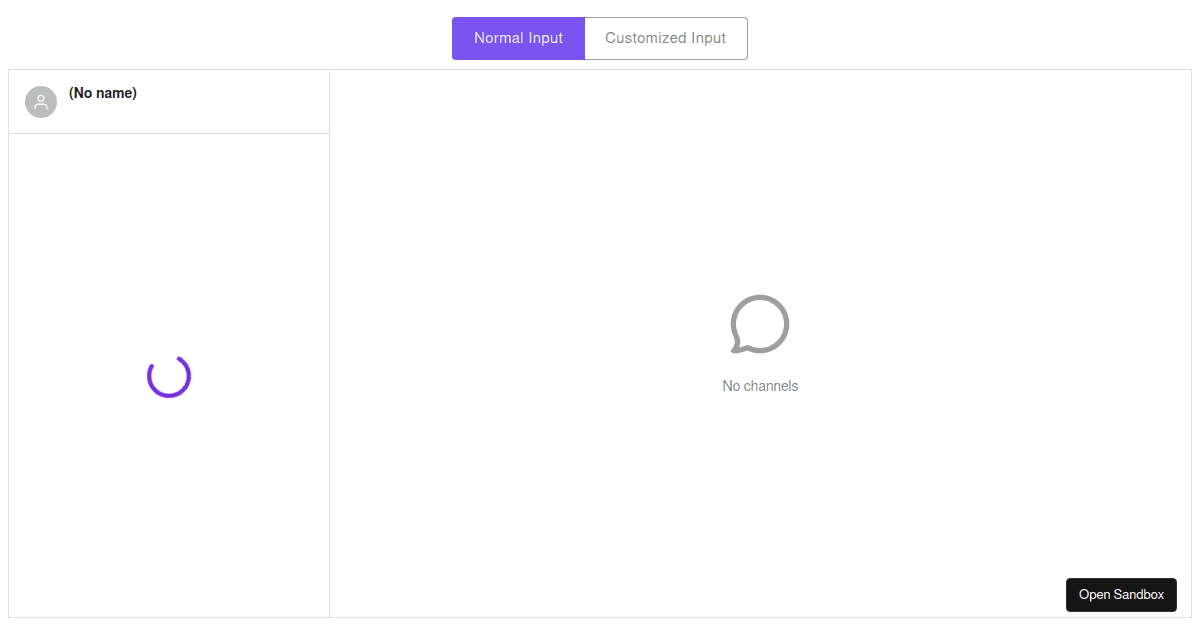Switch to the Customized Input tab
The width and height of the screenshot is (1200, 630).
pos(665,38)
